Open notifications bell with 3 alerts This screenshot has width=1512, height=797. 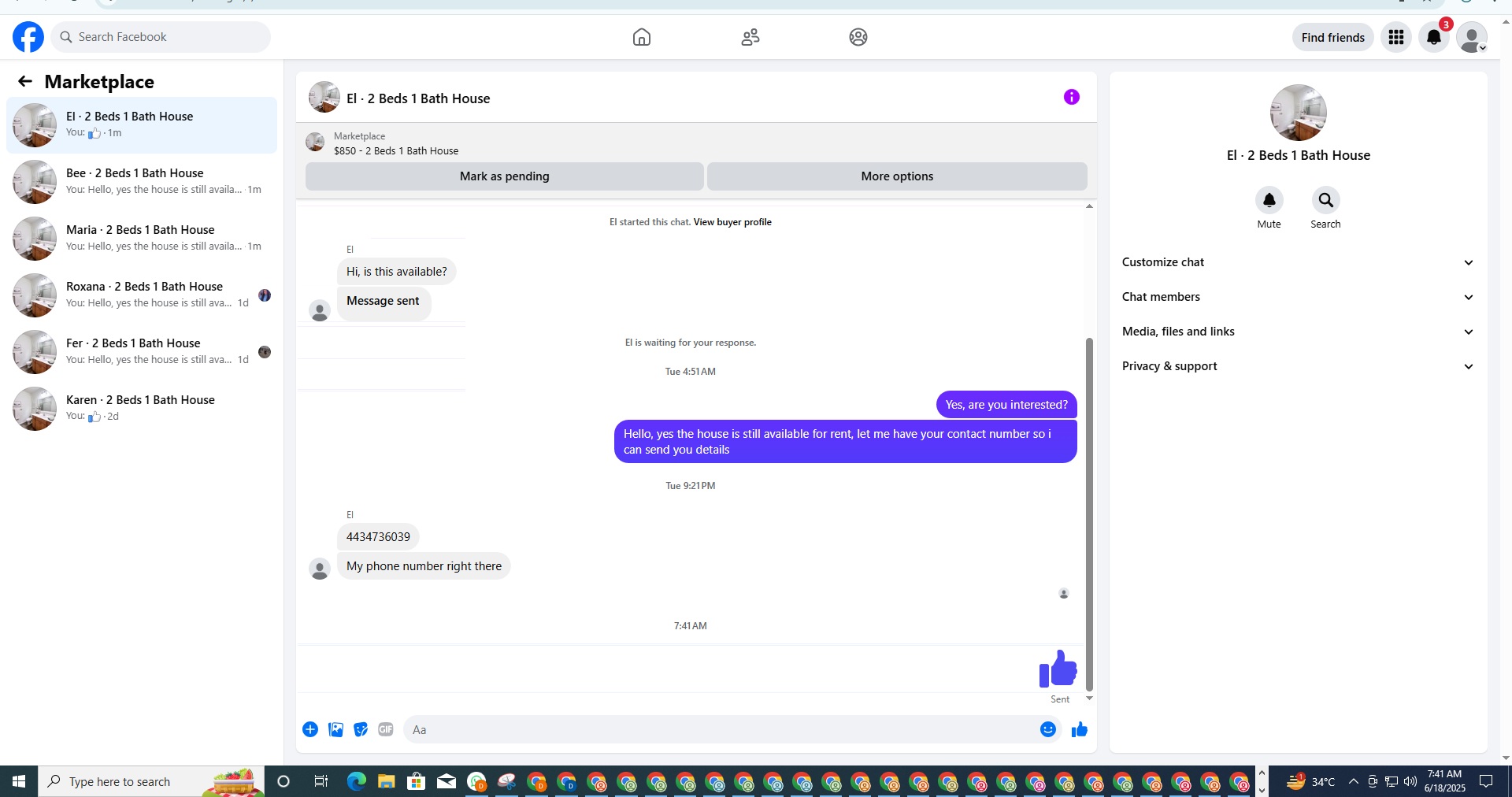click(x=1434, y=37)
